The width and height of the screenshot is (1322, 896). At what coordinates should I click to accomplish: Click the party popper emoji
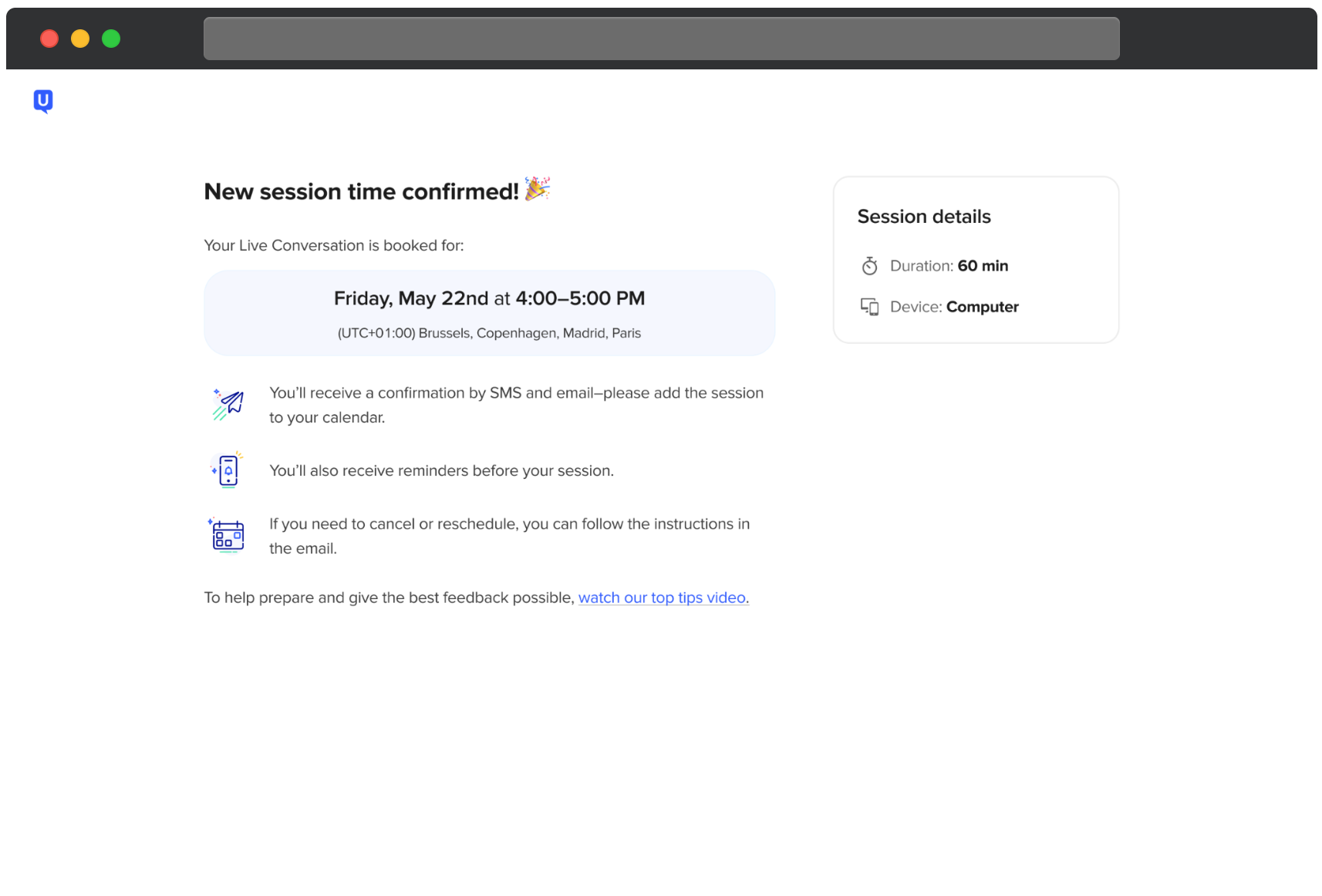[538, 189]
